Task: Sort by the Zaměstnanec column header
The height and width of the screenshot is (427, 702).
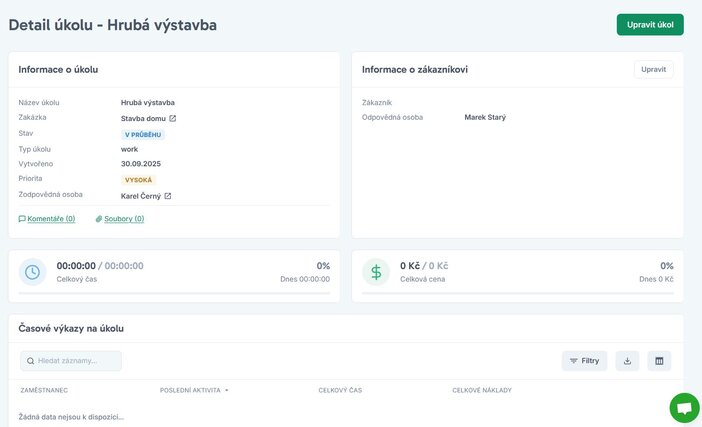Action: (x=44, y=390)
